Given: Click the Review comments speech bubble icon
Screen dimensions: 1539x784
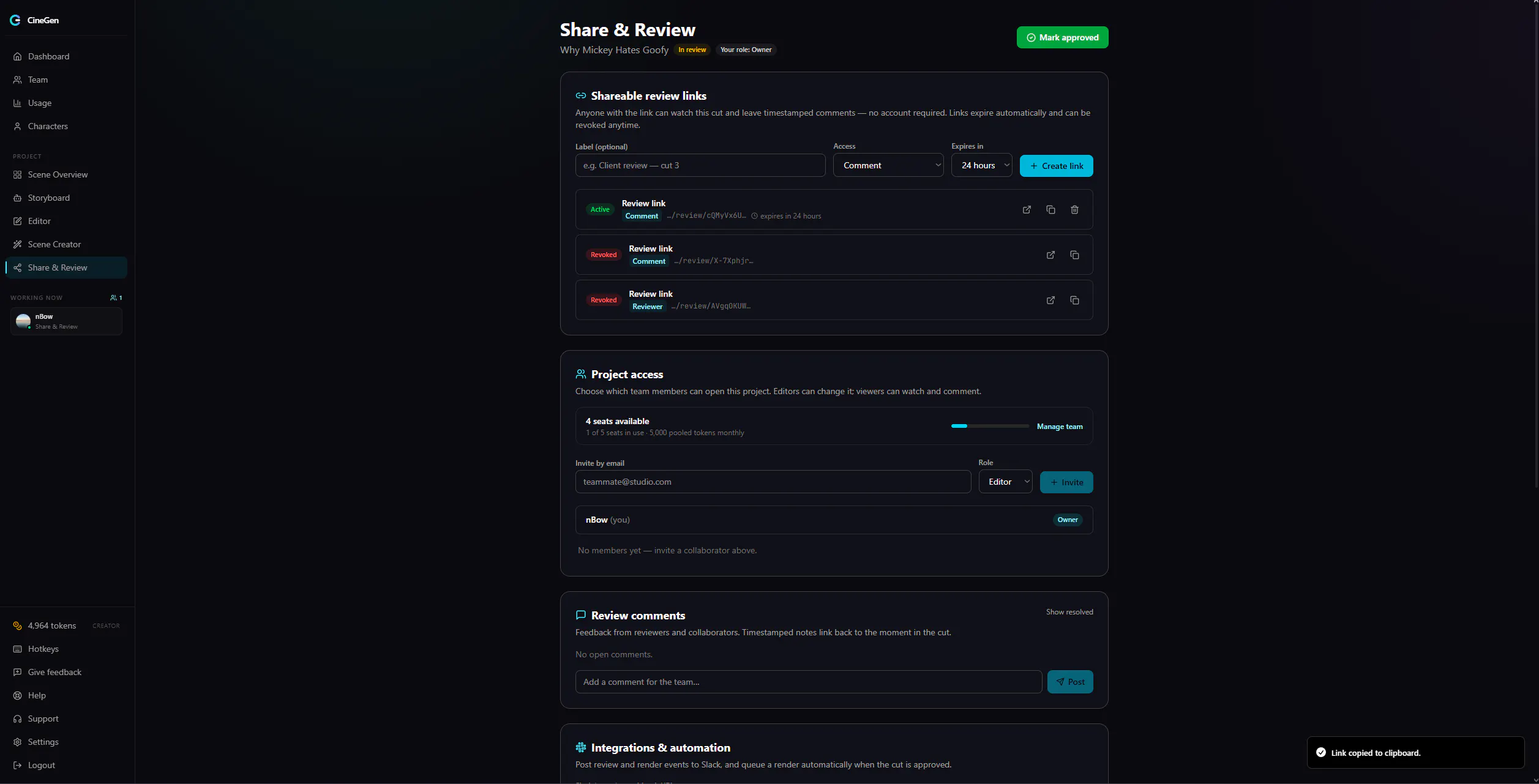Looking at the screenshot, I should pyautogui.click(x=581, y=615).
